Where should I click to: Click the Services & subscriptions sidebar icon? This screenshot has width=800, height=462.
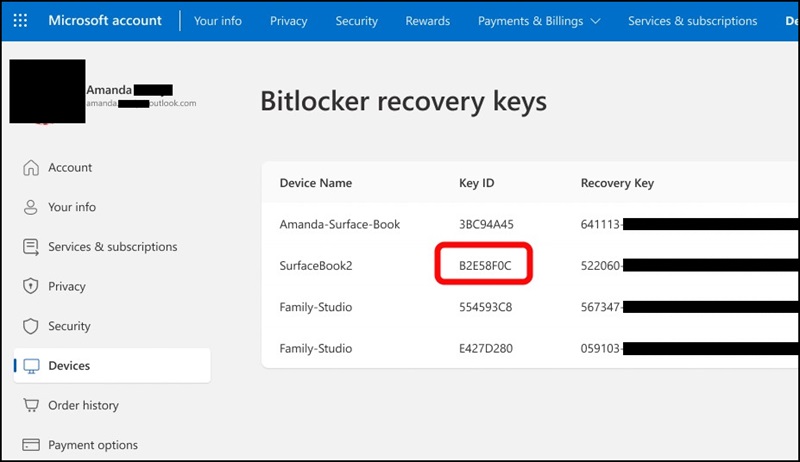coord(31,247)
